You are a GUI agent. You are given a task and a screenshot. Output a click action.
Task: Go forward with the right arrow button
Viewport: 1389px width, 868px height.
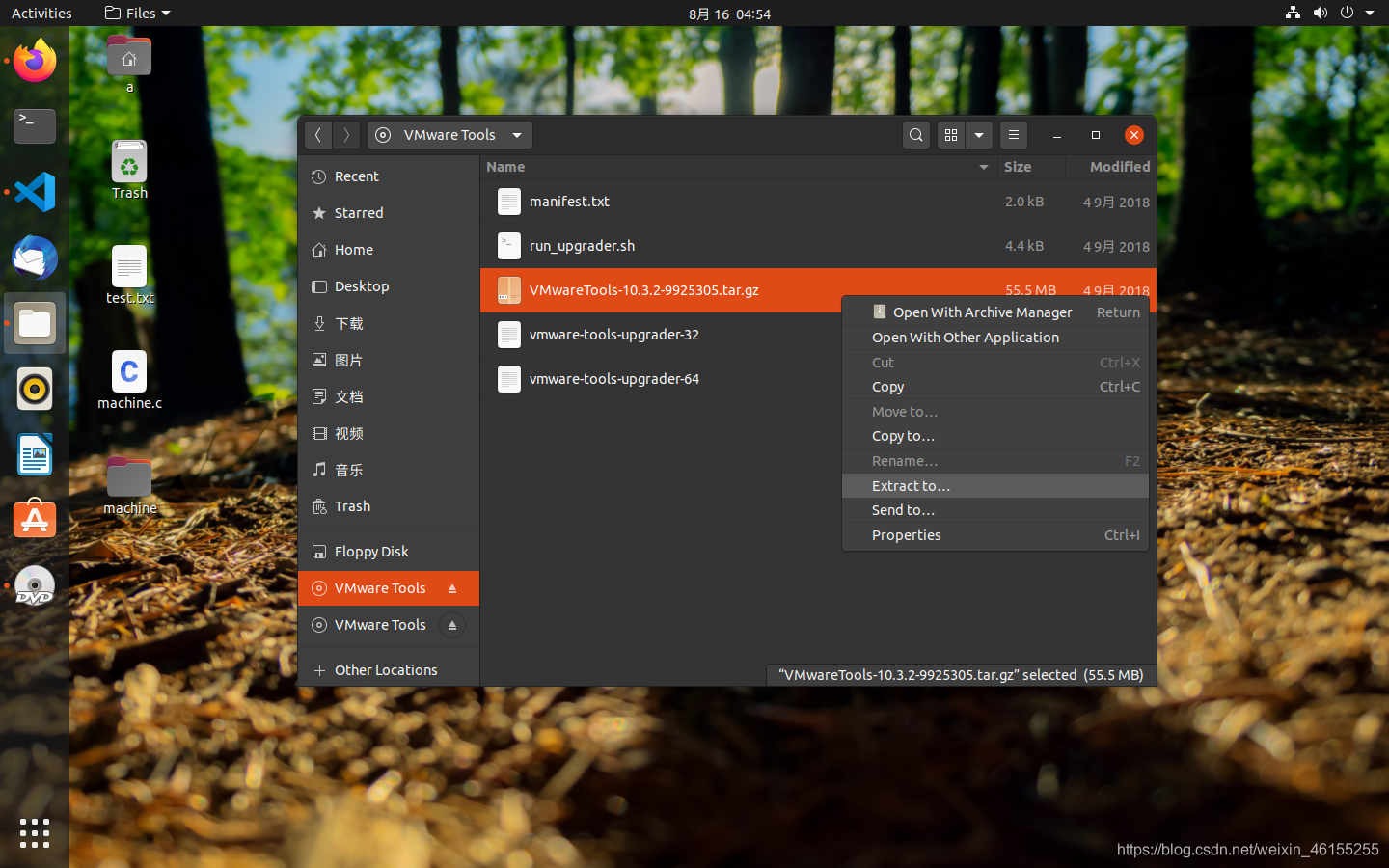pyautogui.click(x=346, y=135)
